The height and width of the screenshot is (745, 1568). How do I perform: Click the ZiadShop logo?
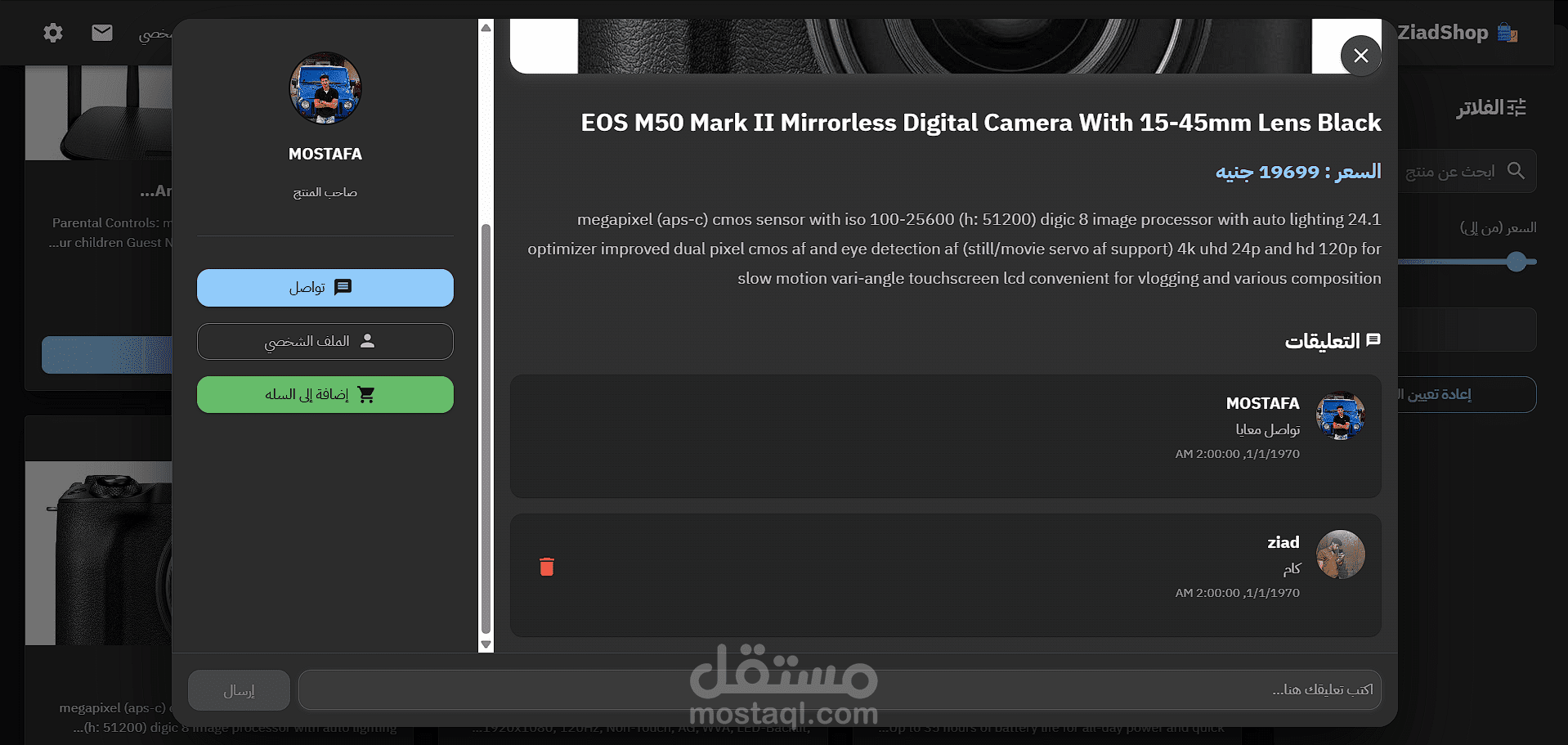point(1457,33)
